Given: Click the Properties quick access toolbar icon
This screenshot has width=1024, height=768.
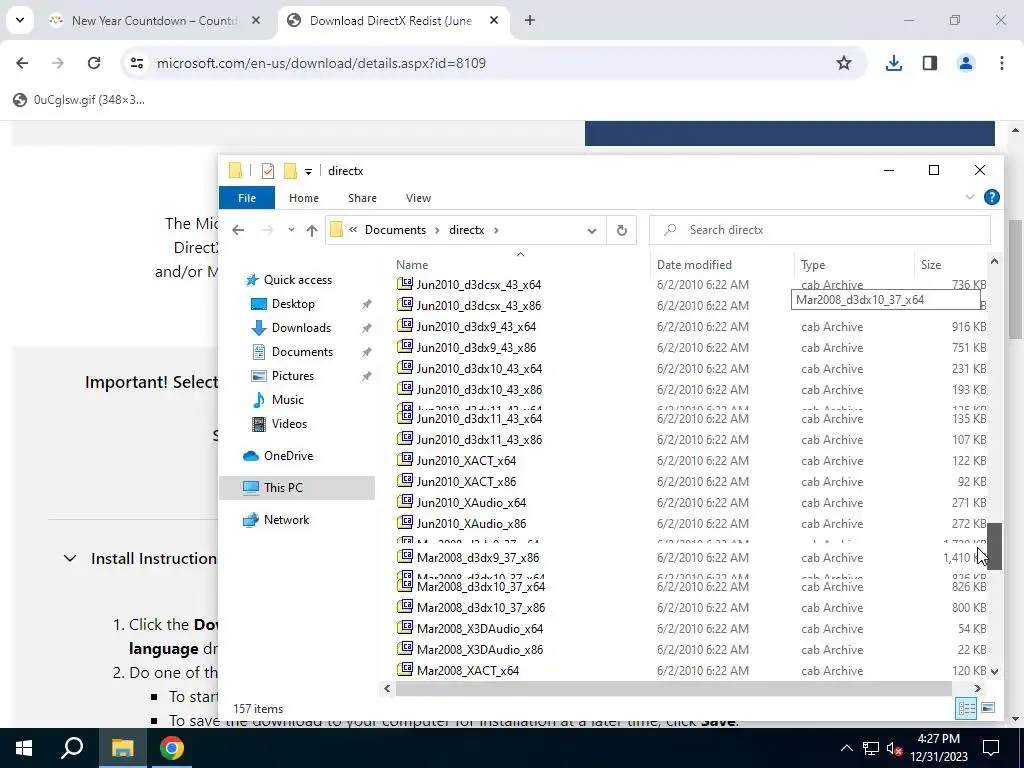Looking at the screenshot, I should [x=268, y=171].
